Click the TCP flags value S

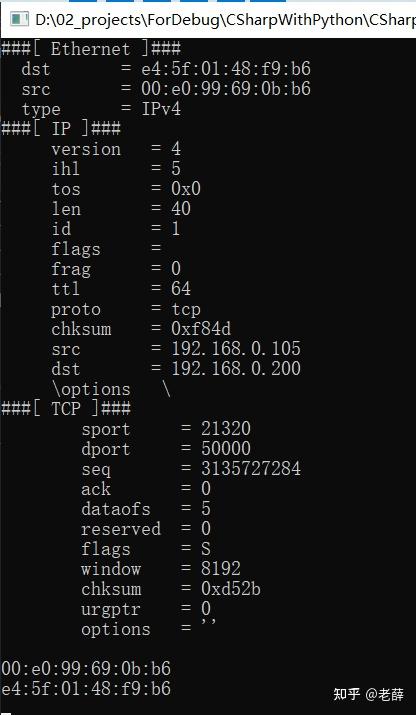coord(206,549)
